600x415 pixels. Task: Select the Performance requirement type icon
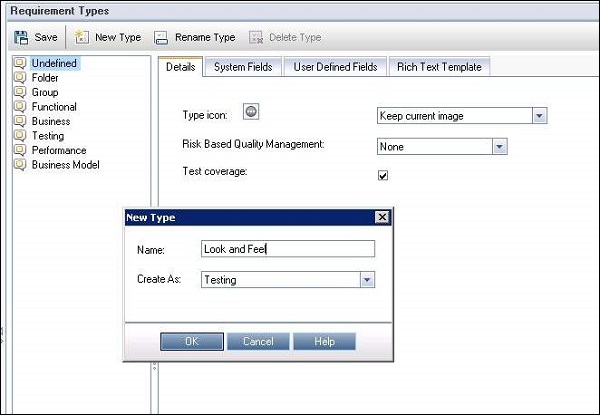click(x=19, y=150)
